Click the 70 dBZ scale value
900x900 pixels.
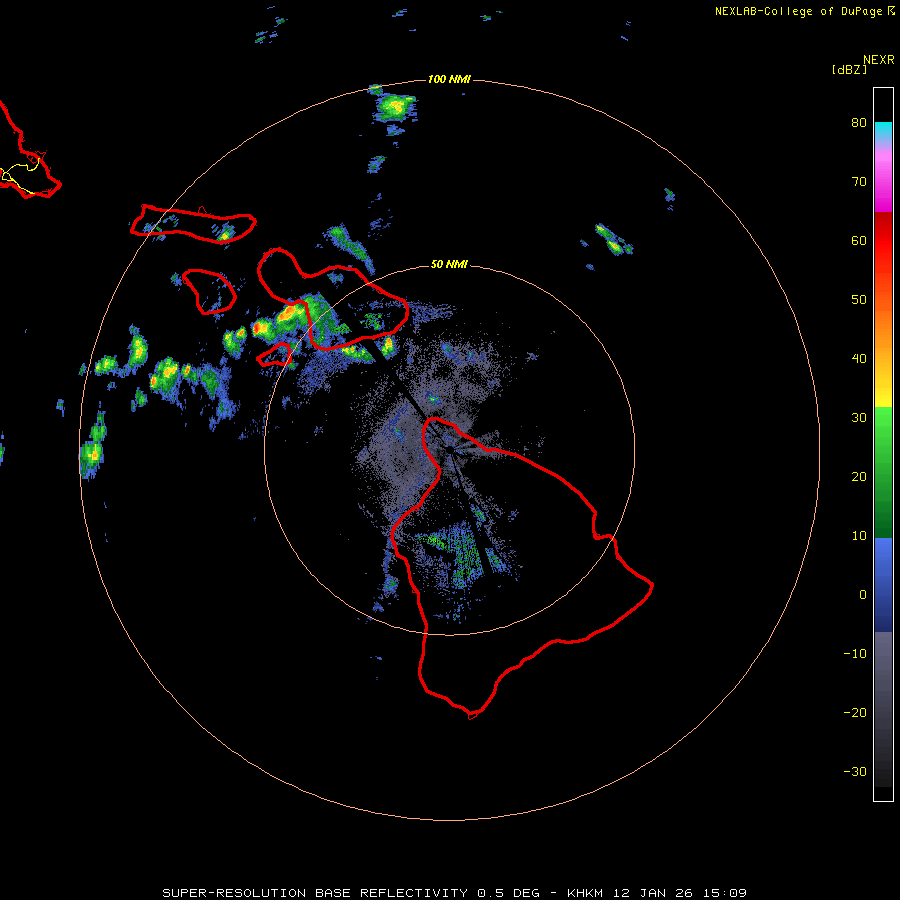click(x=859, y=181)
